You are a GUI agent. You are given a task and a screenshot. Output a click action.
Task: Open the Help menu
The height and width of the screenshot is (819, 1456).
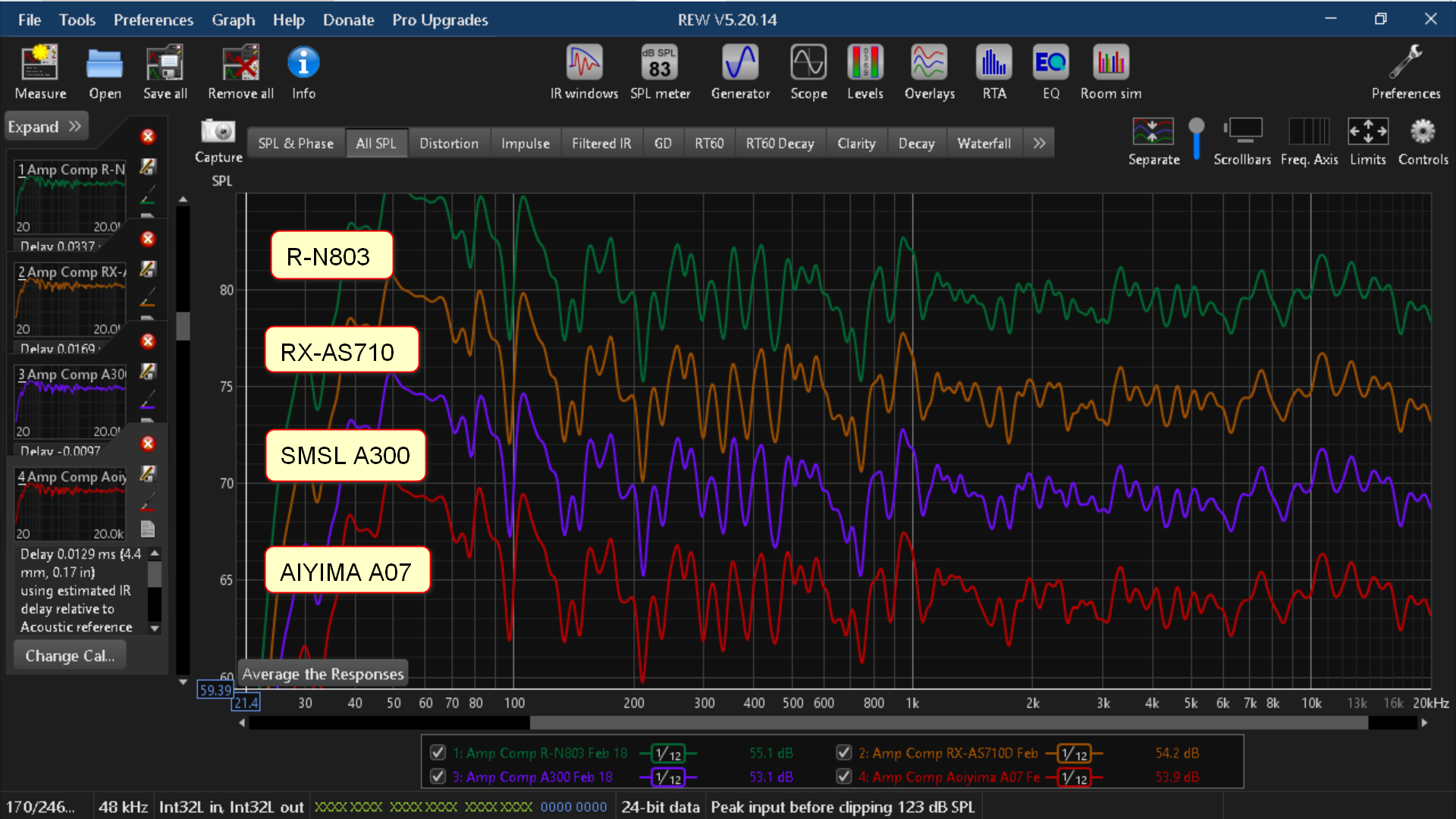pyautogui.click(x=288, y=20)
